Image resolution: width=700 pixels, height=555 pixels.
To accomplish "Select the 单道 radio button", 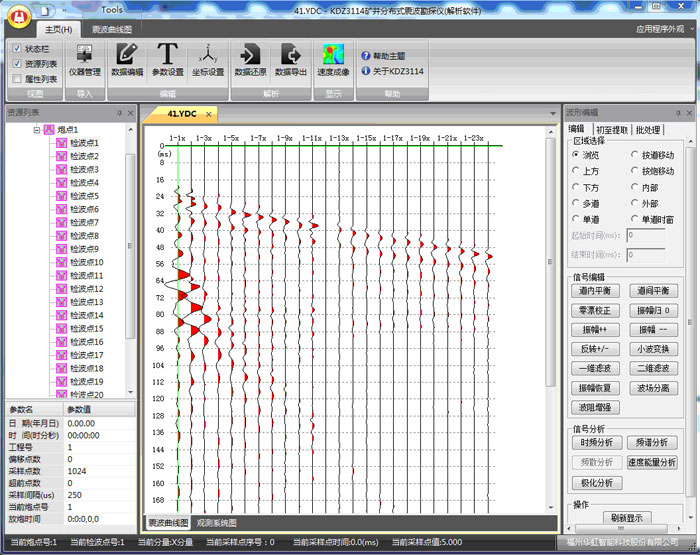I will coord(575,219).
